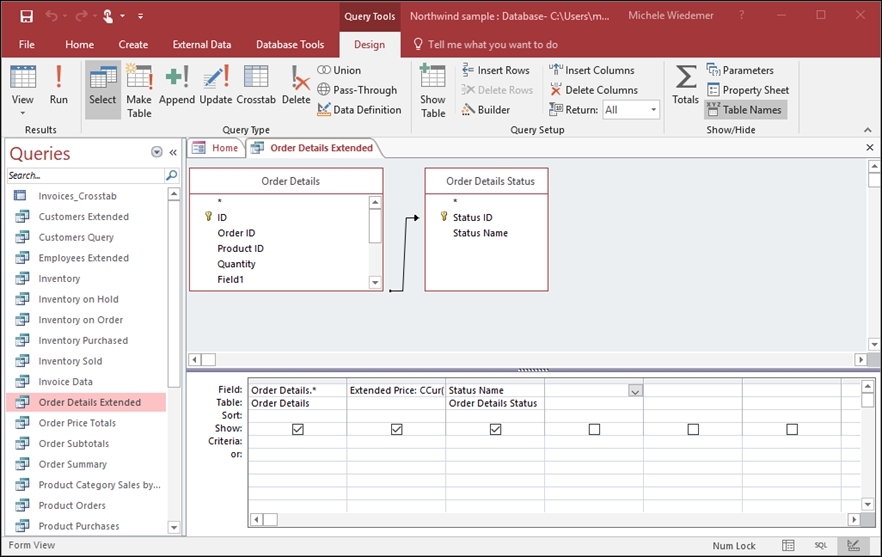Screen dimensions: 882x557
Task: Open the Microsoft Access Help question mark
Action: point(741,16)
